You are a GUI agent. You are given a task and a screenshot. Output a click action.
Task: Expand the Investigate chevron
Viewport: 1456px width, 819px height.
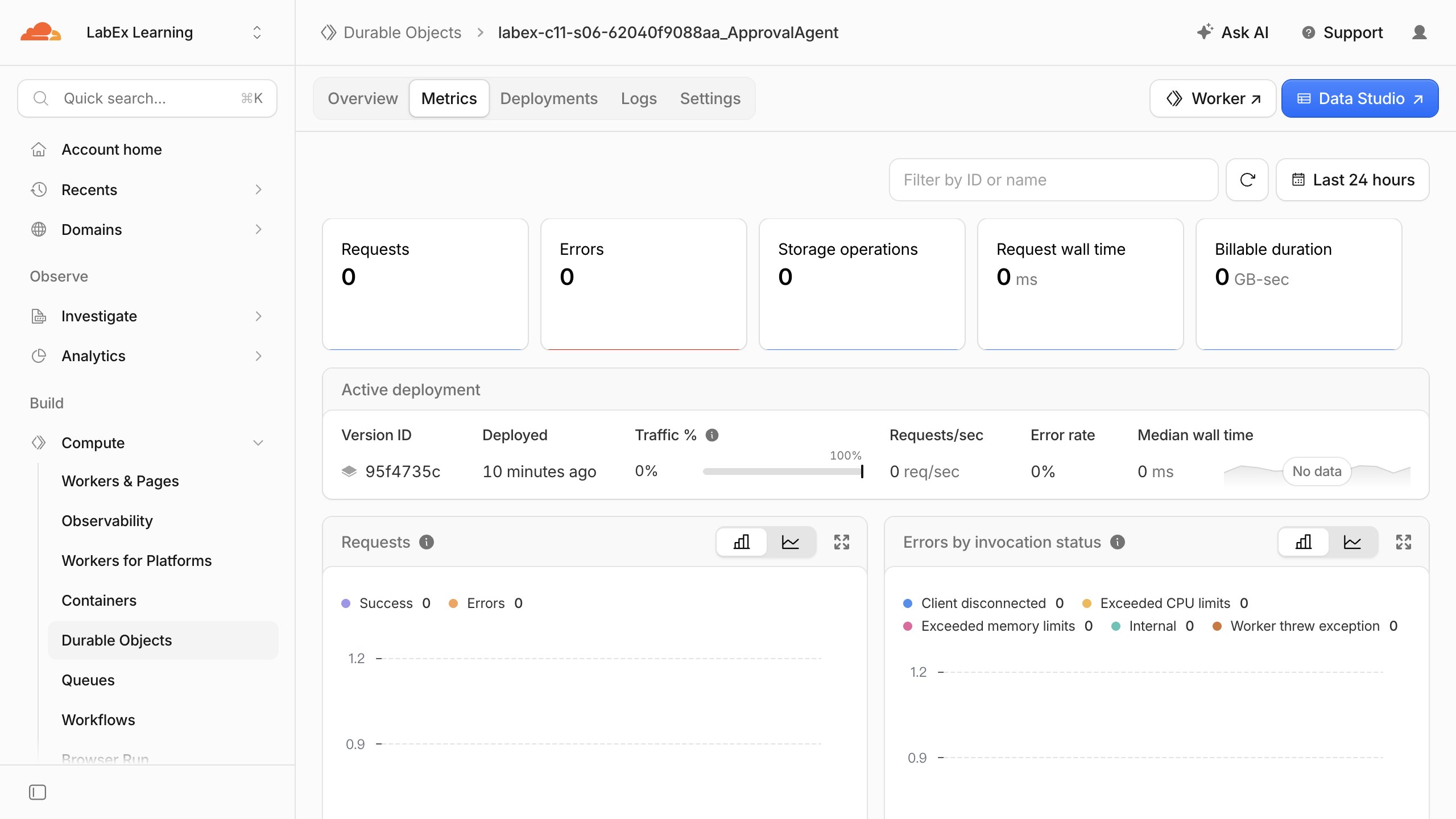(259, 316)
